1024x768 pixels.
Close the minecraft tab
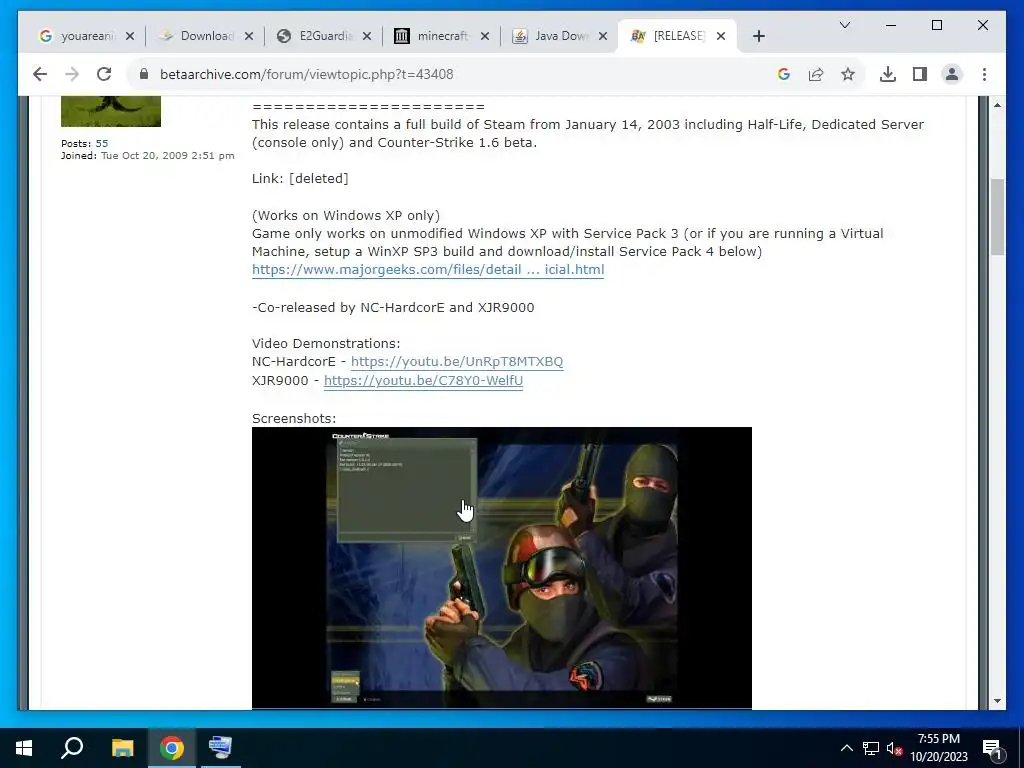click(485, 36)
